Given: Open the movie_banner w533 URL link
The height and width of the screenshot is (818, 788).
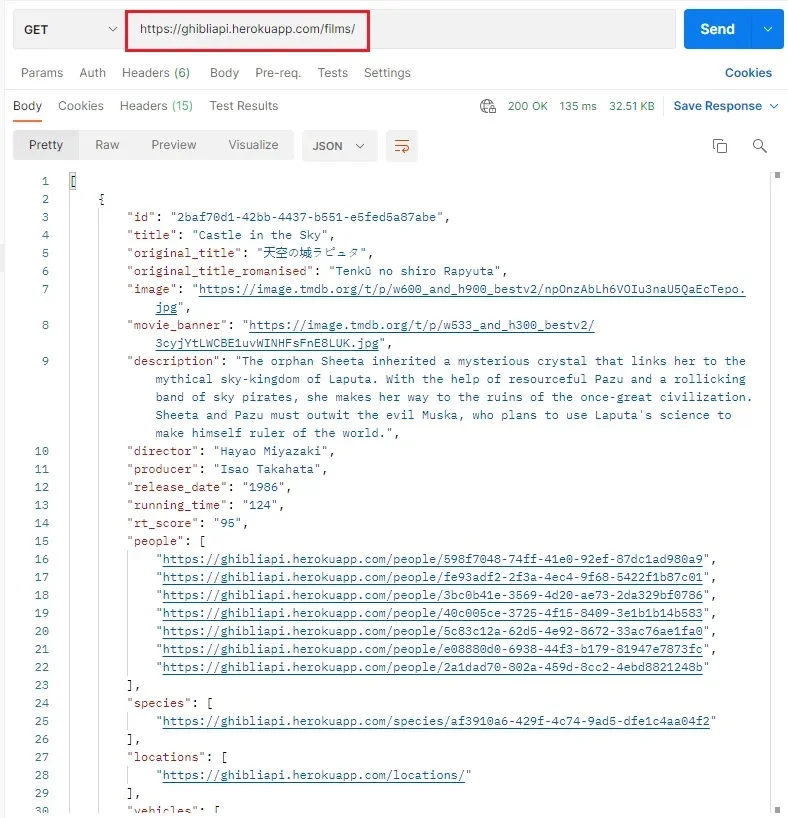Looking at the screenshot, I should click(421, 325).
